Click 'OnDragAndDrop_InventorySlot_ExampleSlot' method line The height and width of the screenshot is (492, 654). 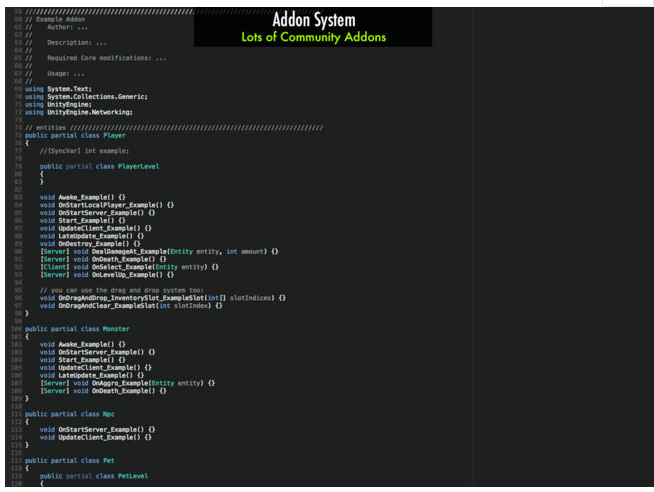click(163, 298)
